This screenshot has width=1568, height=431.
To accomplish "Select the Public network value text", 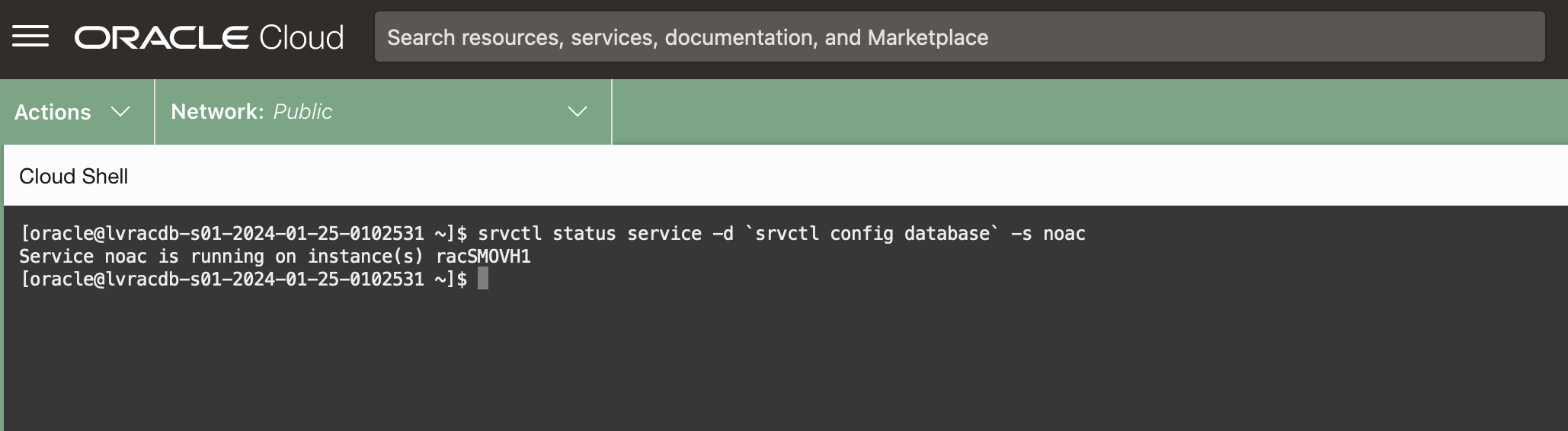I will [x=302, y=112].
